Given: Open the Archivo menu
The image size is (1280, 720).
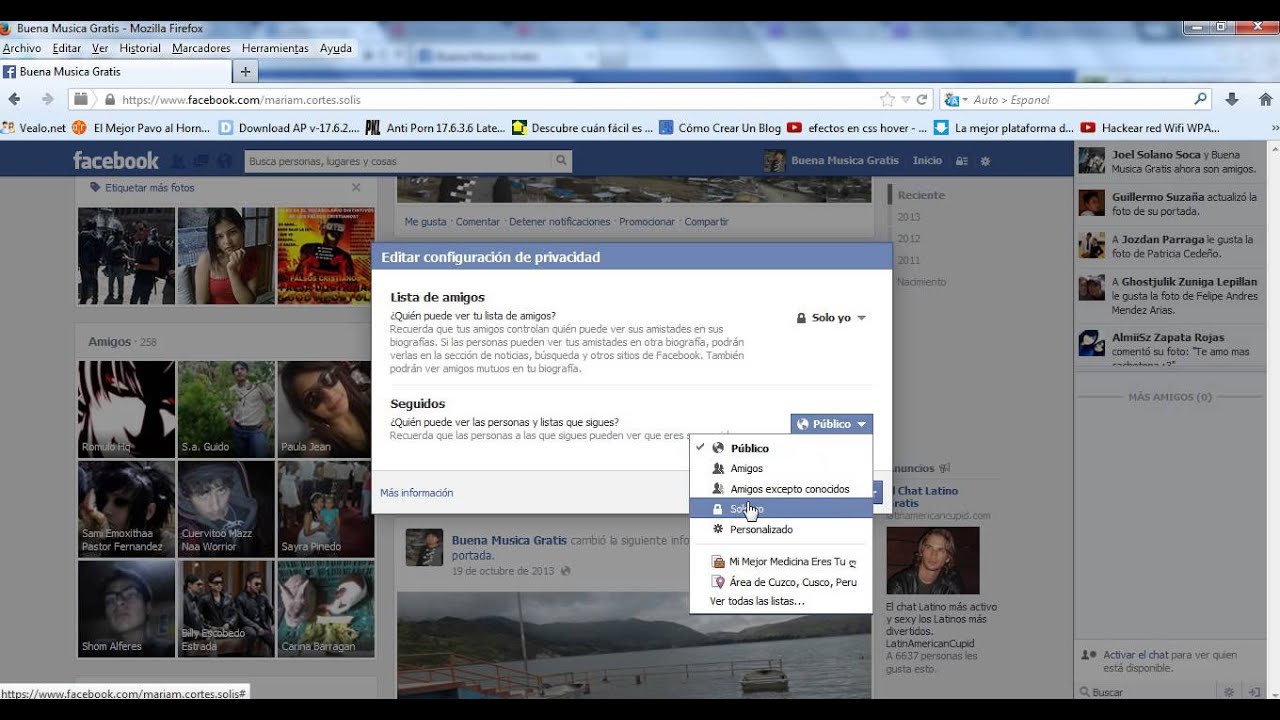Looking at the screenshot, I should click(22, 48).
